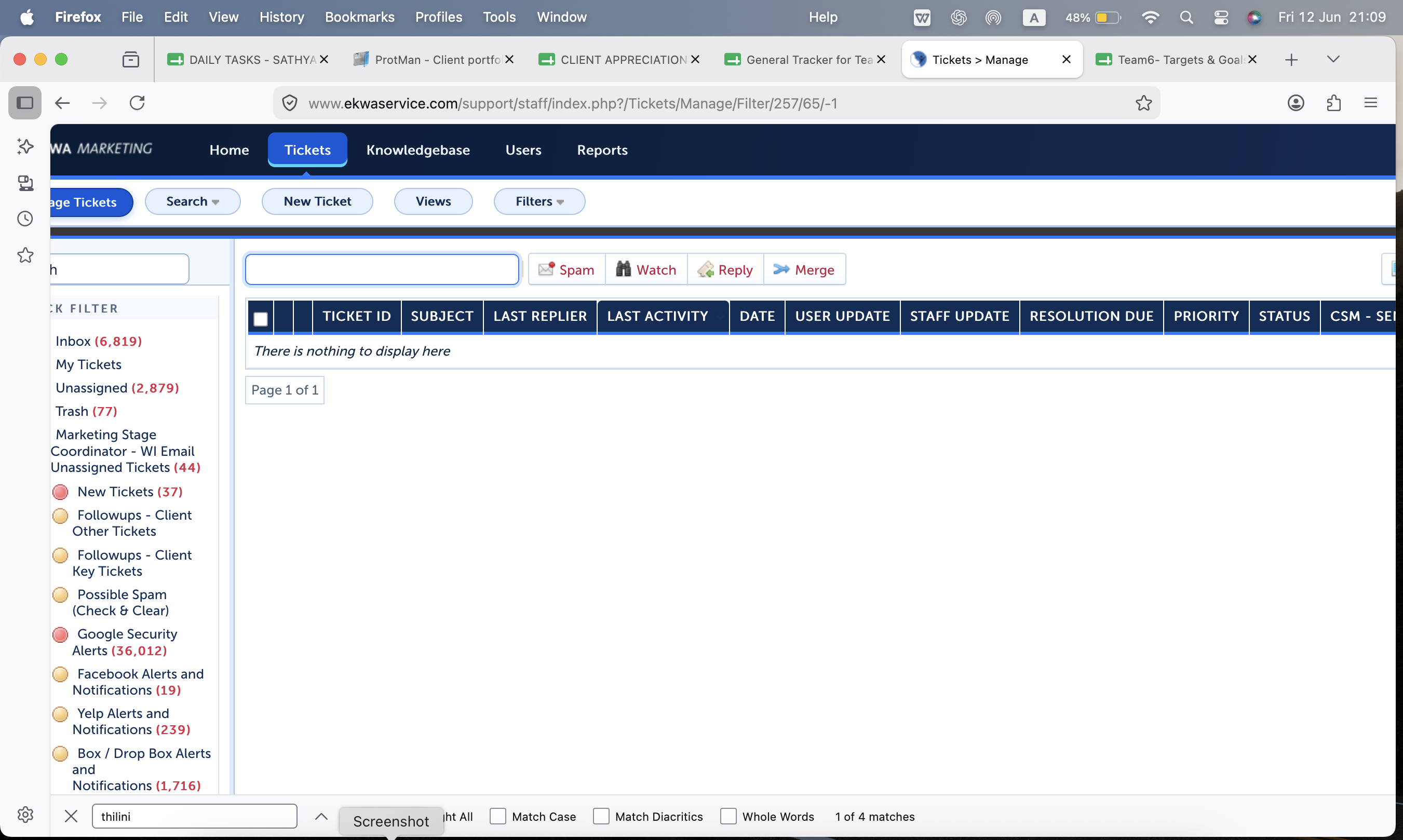Open a new tab with plus icon
This screenshot has height=840, width=1403.
pyautogui.click(x=1291, y=59)
